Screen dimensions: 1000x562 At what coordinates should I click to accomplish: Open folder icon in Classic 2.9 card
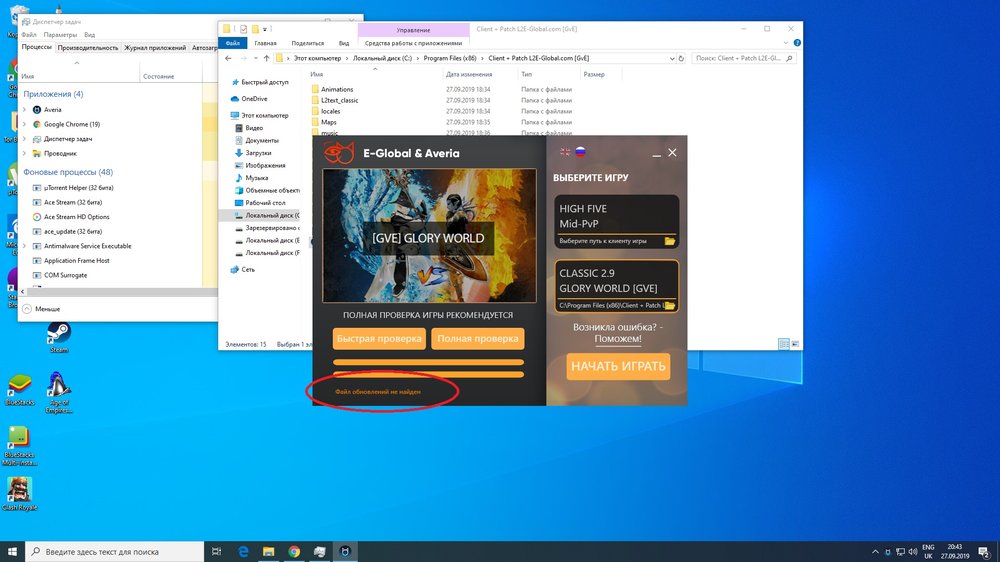669,305
